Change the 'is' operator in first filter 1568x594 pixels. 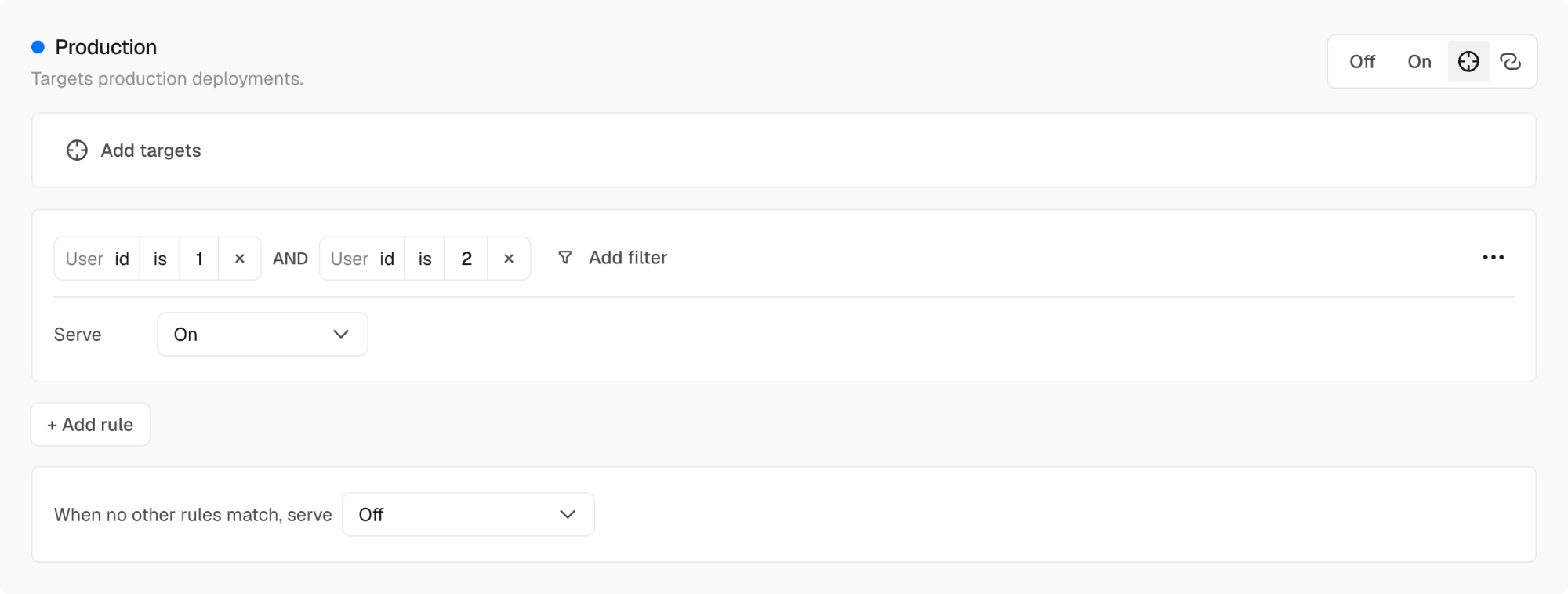coord(160,259)
